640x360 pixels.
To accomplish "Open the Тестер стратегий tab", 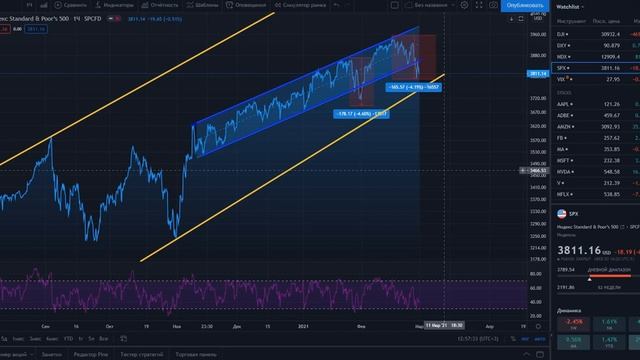I will (x=142, y=354).
